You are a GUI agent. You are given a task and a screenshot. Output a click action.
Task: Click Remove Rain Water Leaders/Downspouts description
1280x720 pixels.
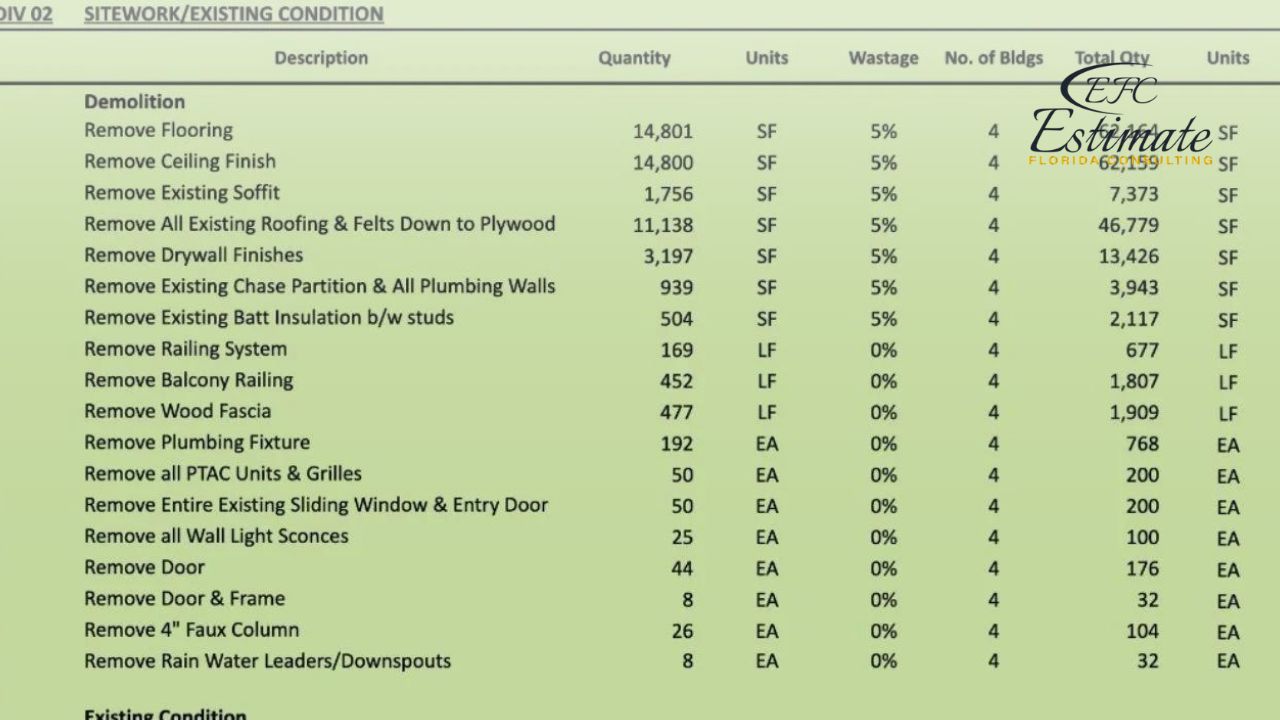pyautogui.click(x=267, y=661)
